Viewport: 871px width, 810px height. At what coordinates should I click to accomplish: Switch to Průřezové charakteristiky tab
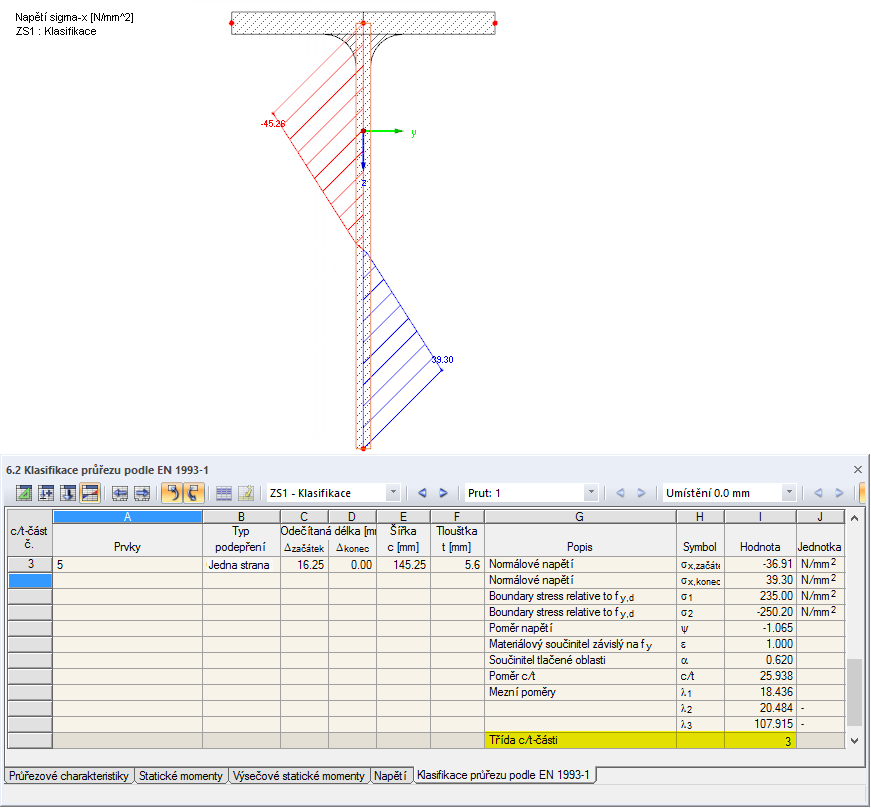69,776
